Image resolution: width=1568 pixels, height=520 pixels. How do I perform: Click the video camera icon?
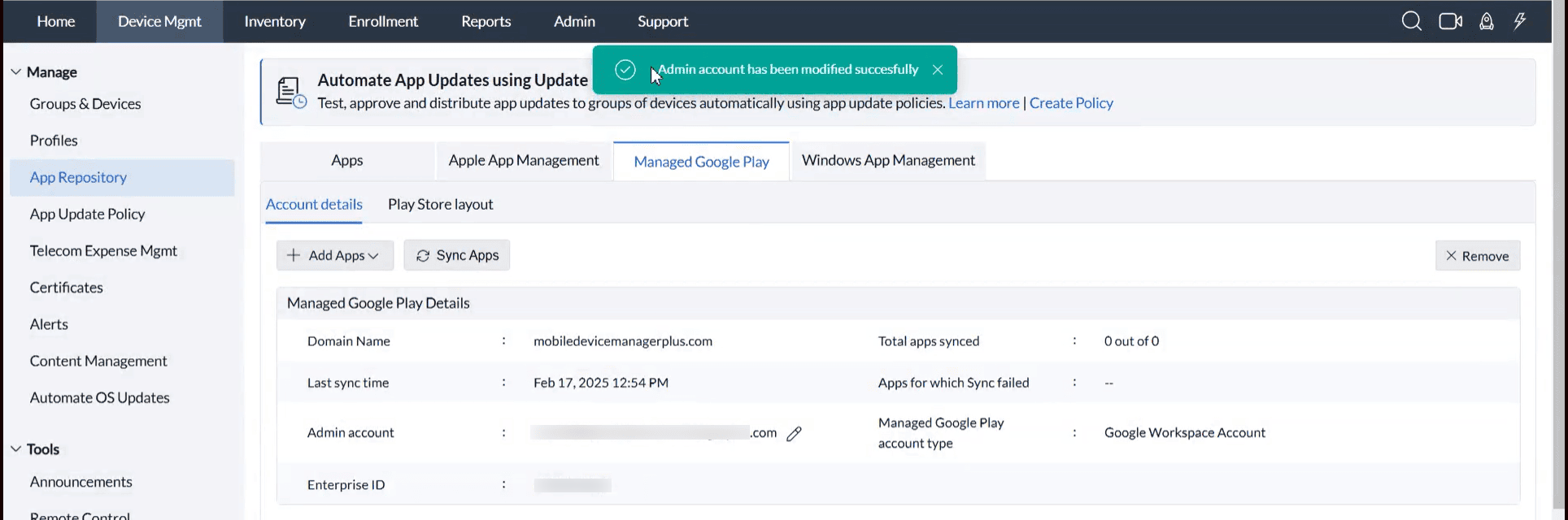pyautogui.click(x=1450, y=22)
